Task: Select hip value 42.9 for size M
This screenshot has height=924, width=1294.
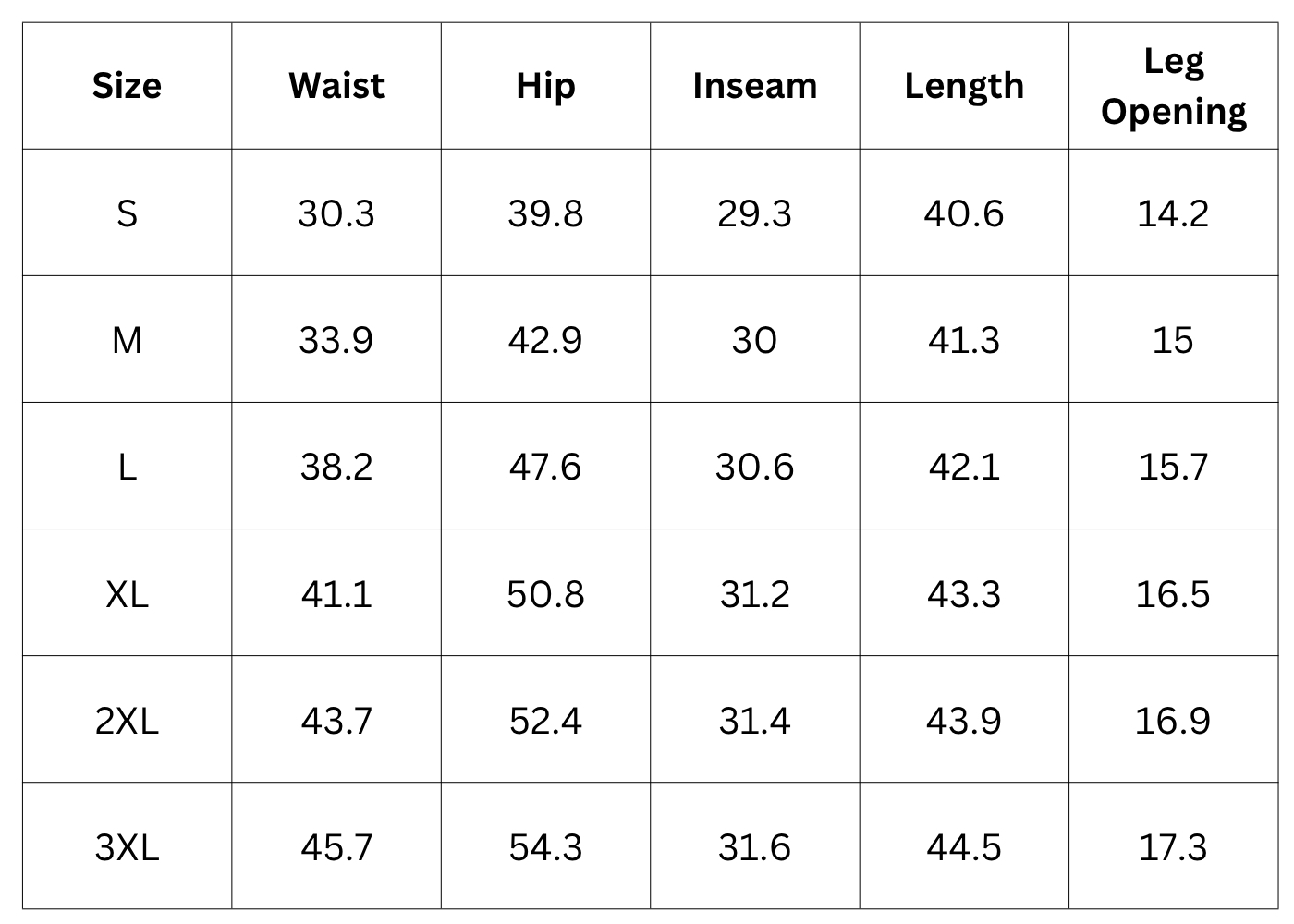Action: [545, 340]
